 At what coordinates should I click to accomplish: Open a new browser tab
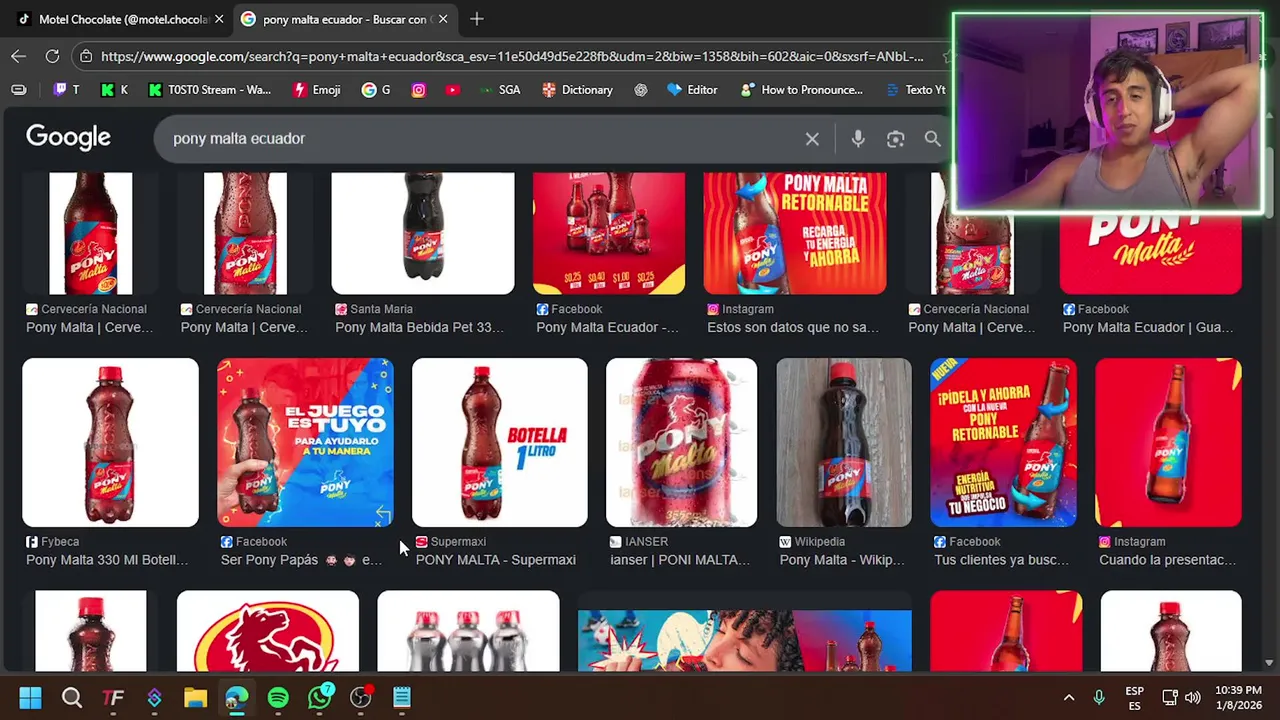[477, 19]
